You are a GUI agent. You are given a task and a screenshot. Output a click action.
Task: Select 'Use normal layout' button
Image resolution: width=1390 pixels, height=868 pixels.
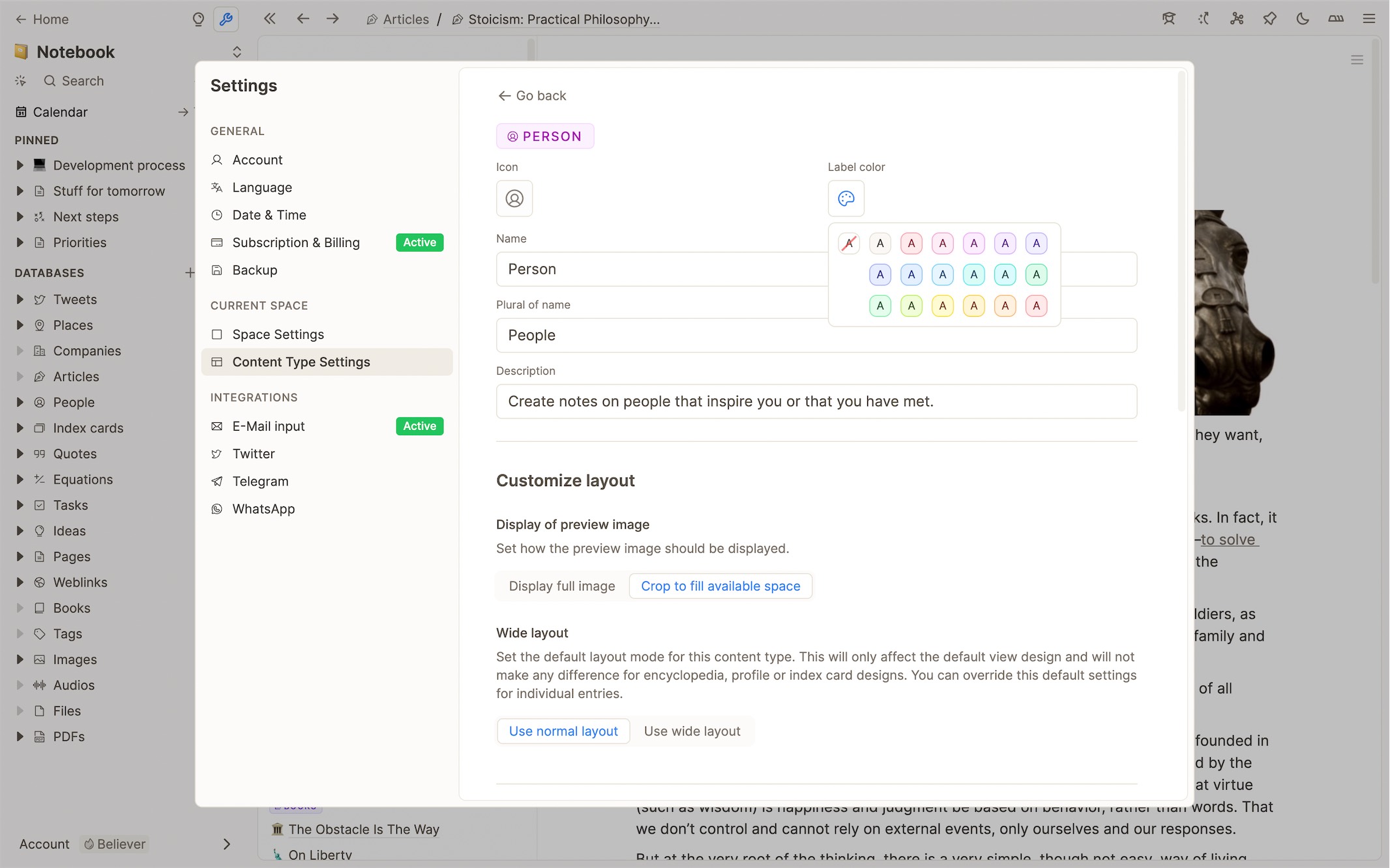562,731
